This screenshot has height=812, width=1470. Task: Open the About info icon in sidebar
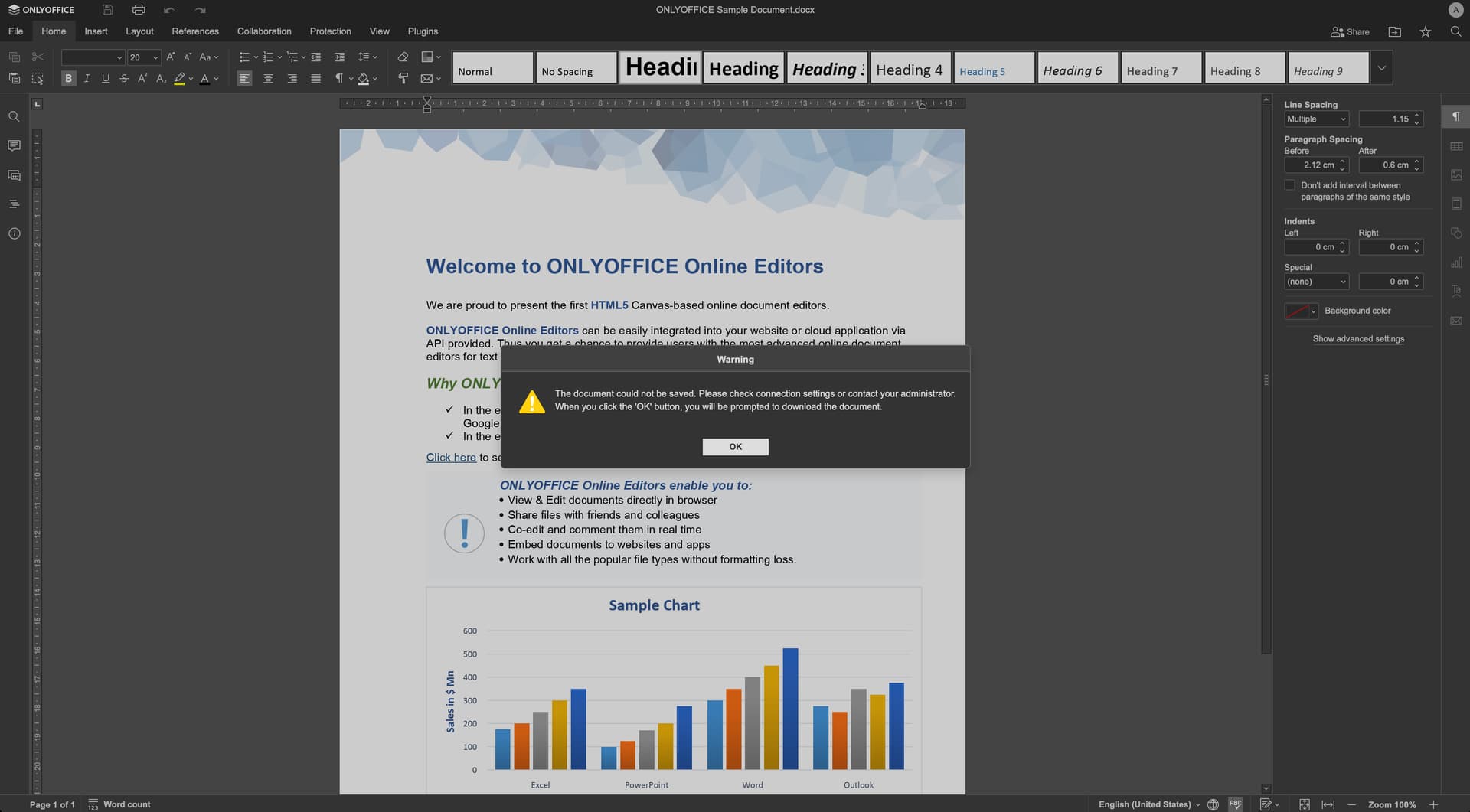click(14, 233)
